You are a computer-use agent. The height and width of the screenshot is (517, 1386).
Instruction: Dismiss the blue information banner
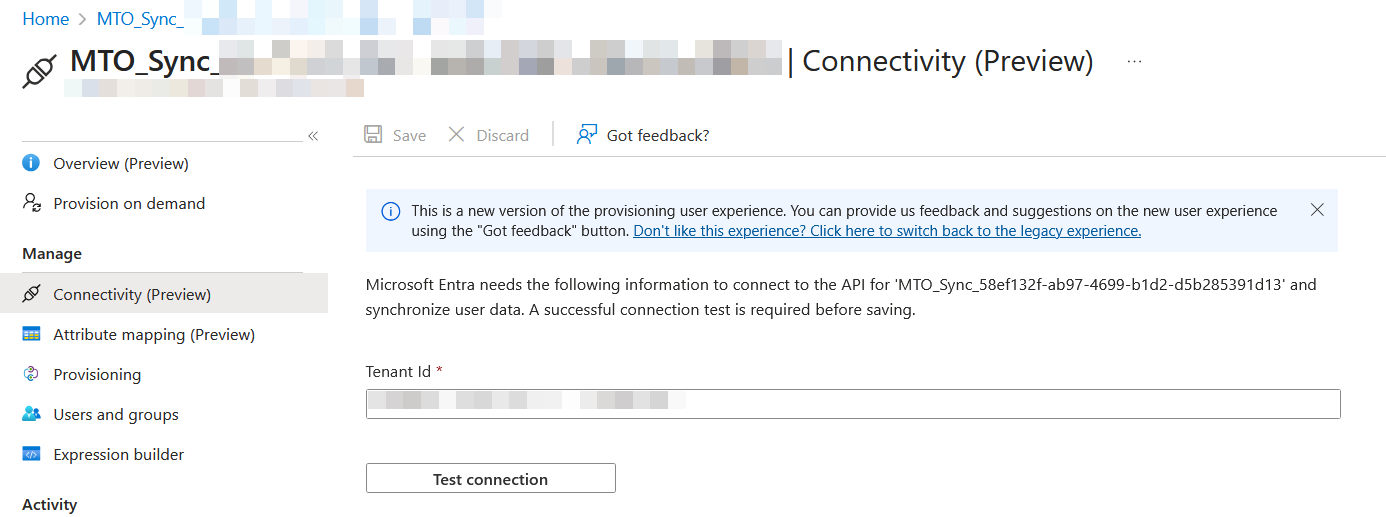1317,210
